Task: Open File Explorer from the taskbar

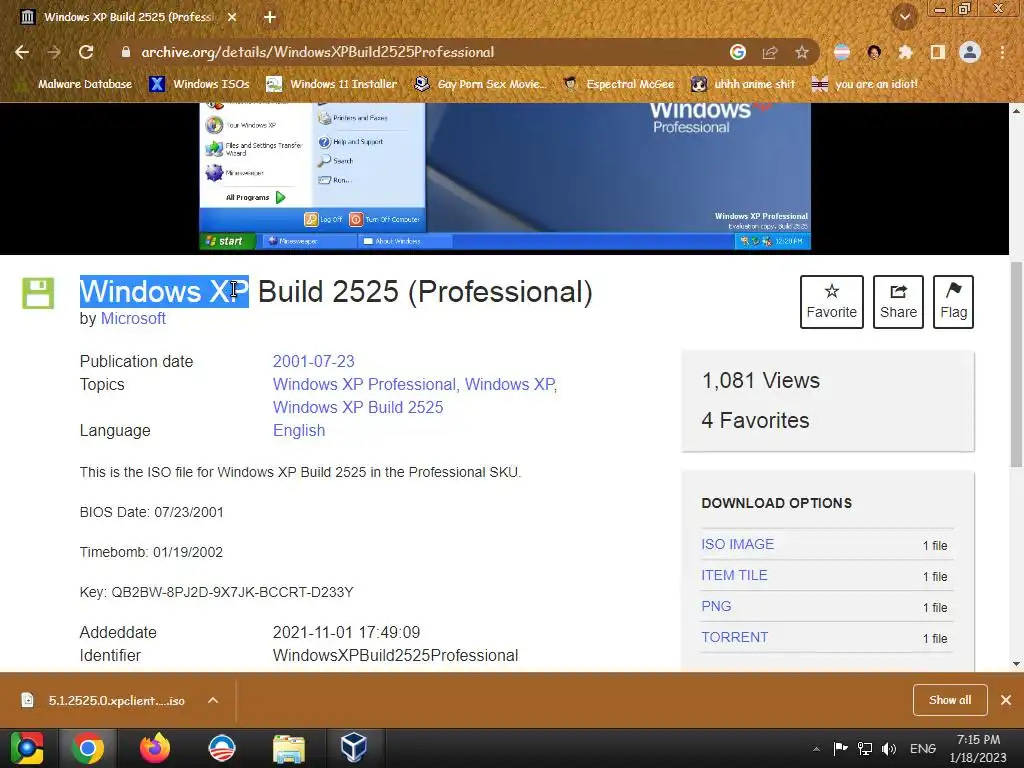Action: (289, 748)
